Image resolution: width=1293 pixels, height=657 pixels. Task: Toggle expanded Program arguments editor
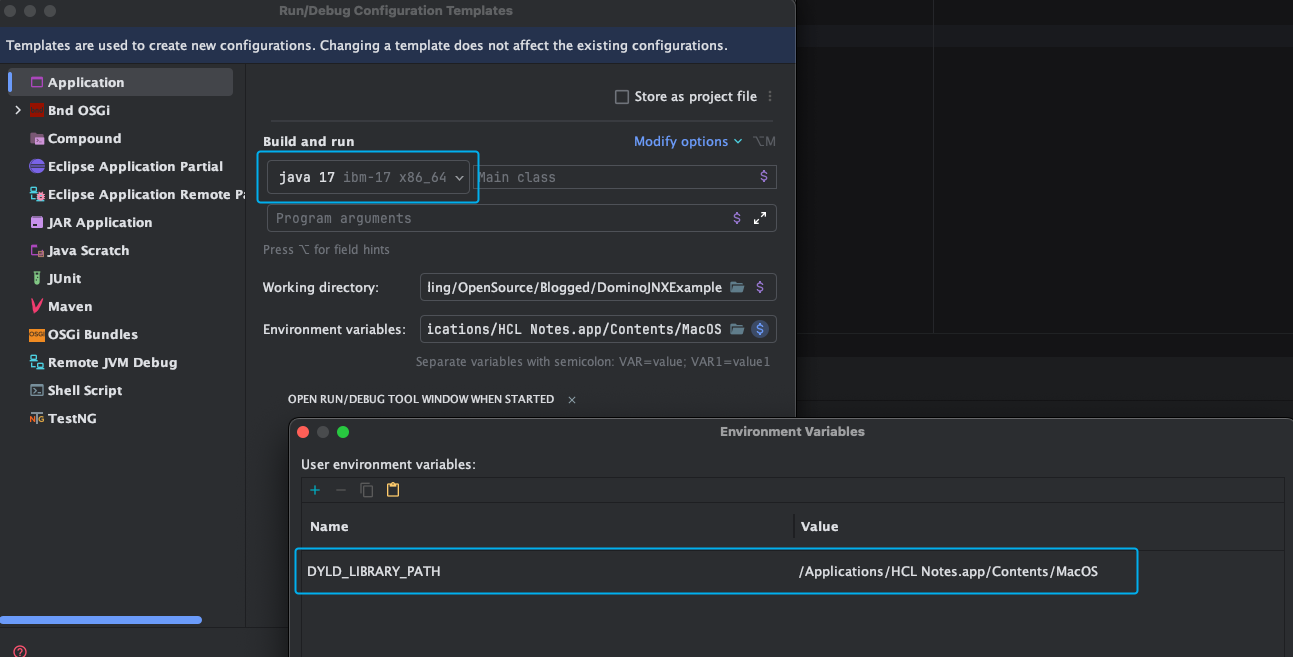(759, 218)
